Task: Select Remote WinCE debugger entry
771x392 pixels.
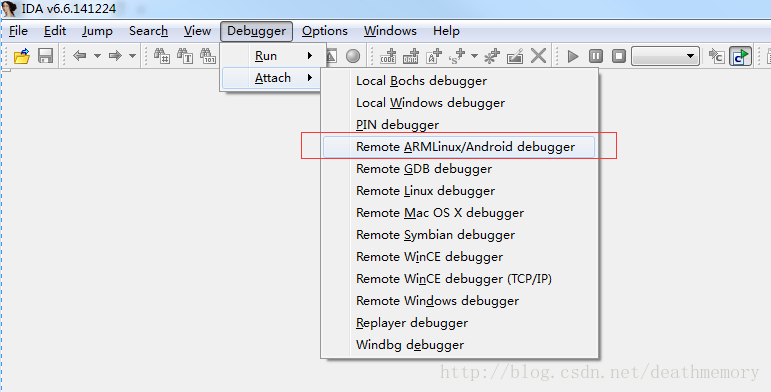Action: click(459, 257)
